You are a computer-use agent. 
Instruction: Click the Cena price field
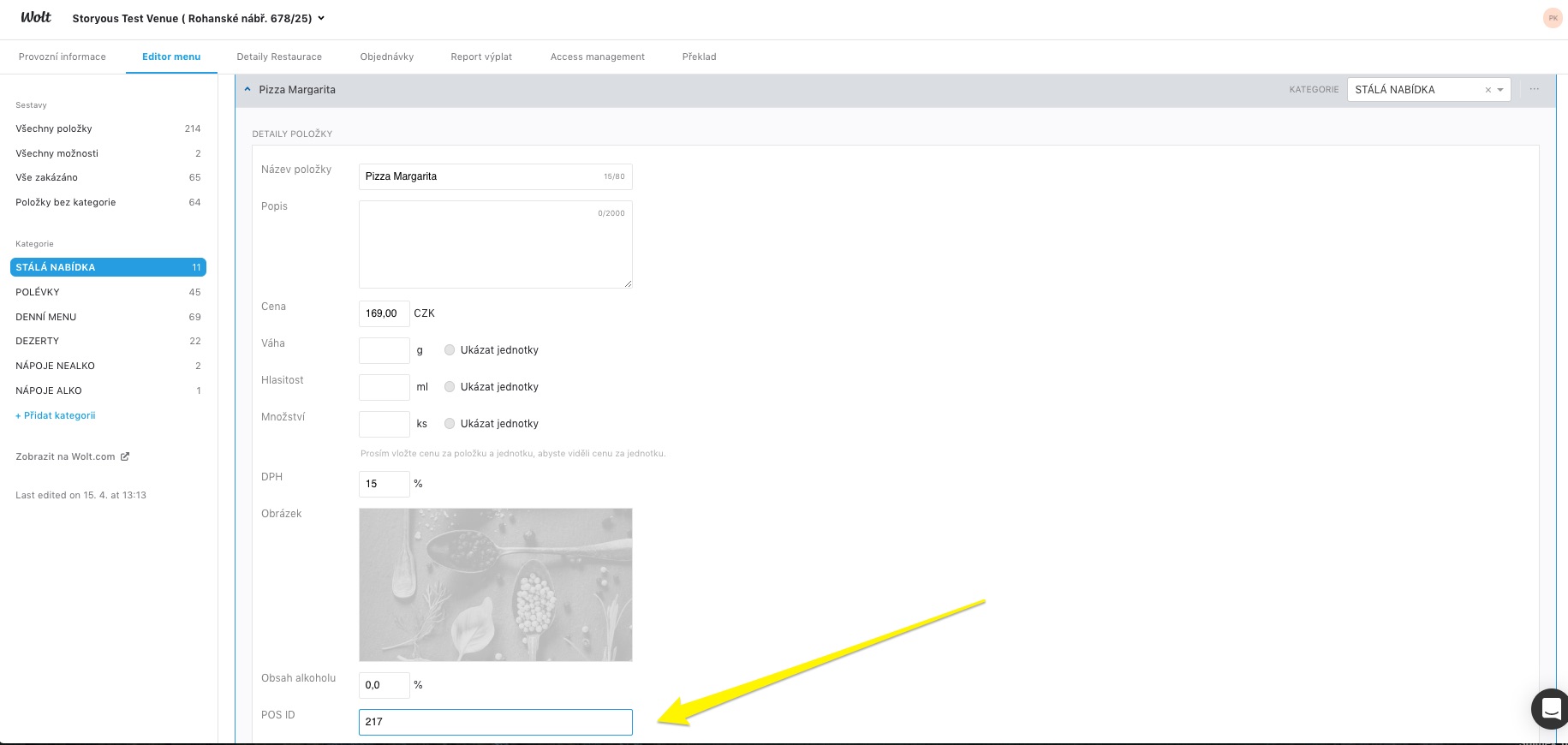pyautogui.click(x=384, y=313)
